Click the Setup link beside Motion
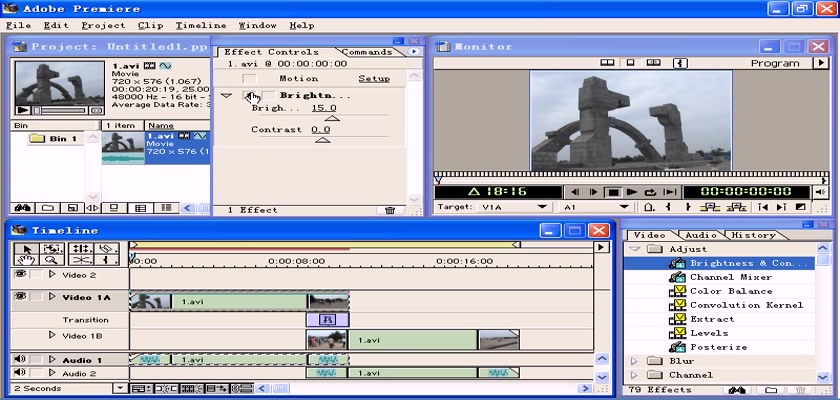840x400 pixels. 374,79
